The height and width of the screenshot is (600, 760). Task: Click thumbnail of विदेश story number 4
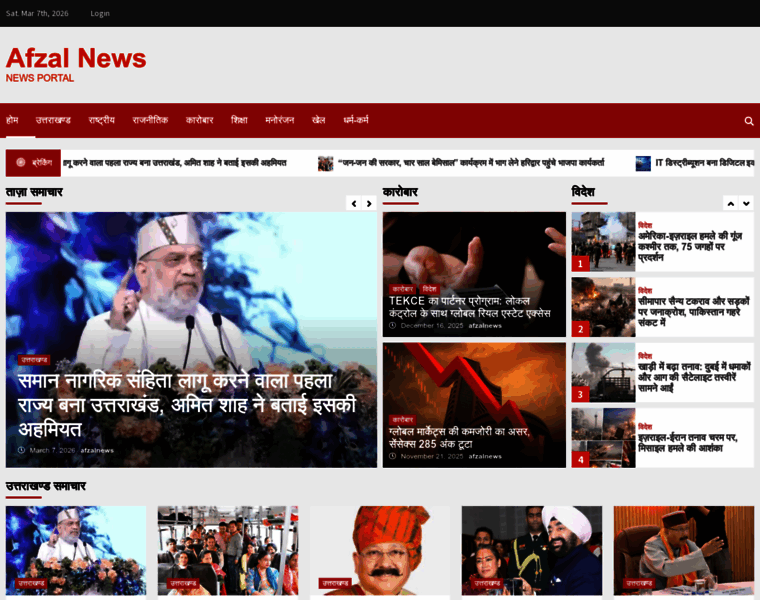tap(603, 438)
